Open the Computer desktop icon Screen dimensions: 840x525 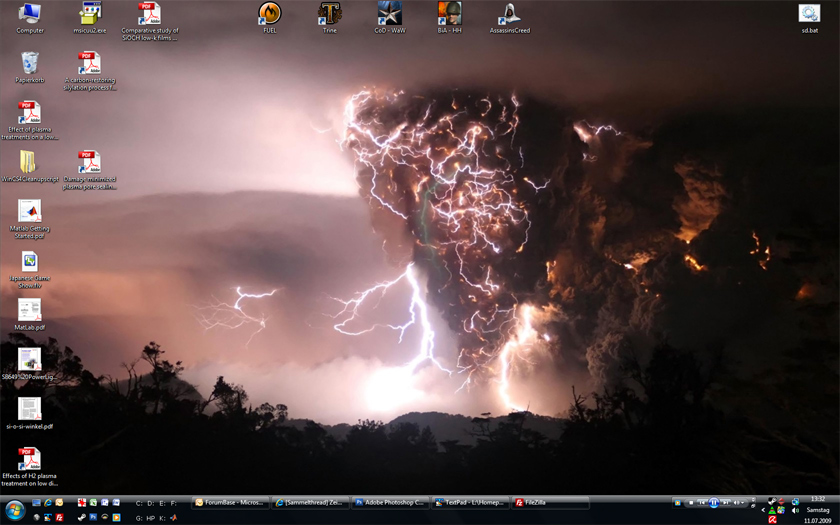pyautogui.click(x=29, y=17)
